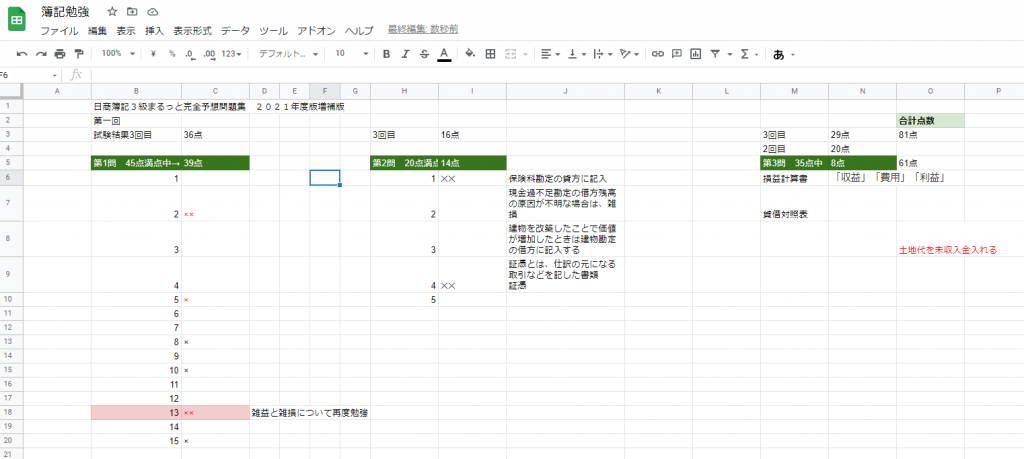Open the 挿入 menu
This screenshot has width=1024, height=459.
click(x=155, y=30)
